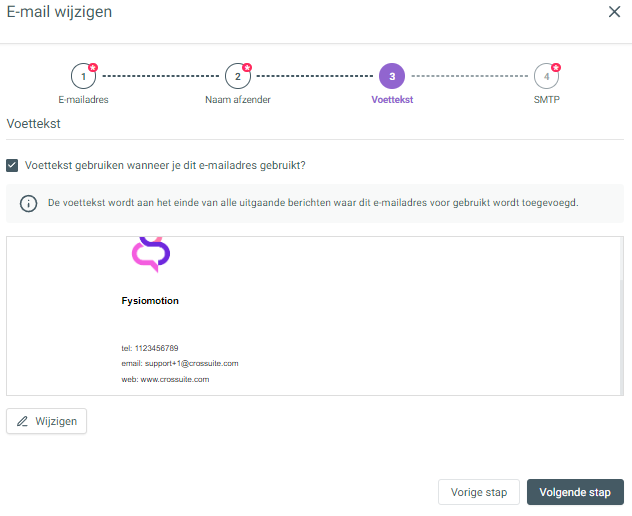Select step 2 Naam afzender circle

click(x=238, y=76)
